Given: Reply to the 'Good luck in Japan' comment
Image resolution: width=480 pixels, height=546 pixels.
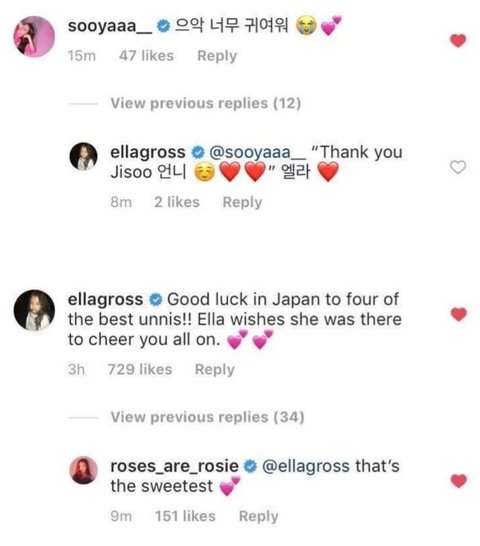Looking at the screenshot, I should click(x=215, y=369).
